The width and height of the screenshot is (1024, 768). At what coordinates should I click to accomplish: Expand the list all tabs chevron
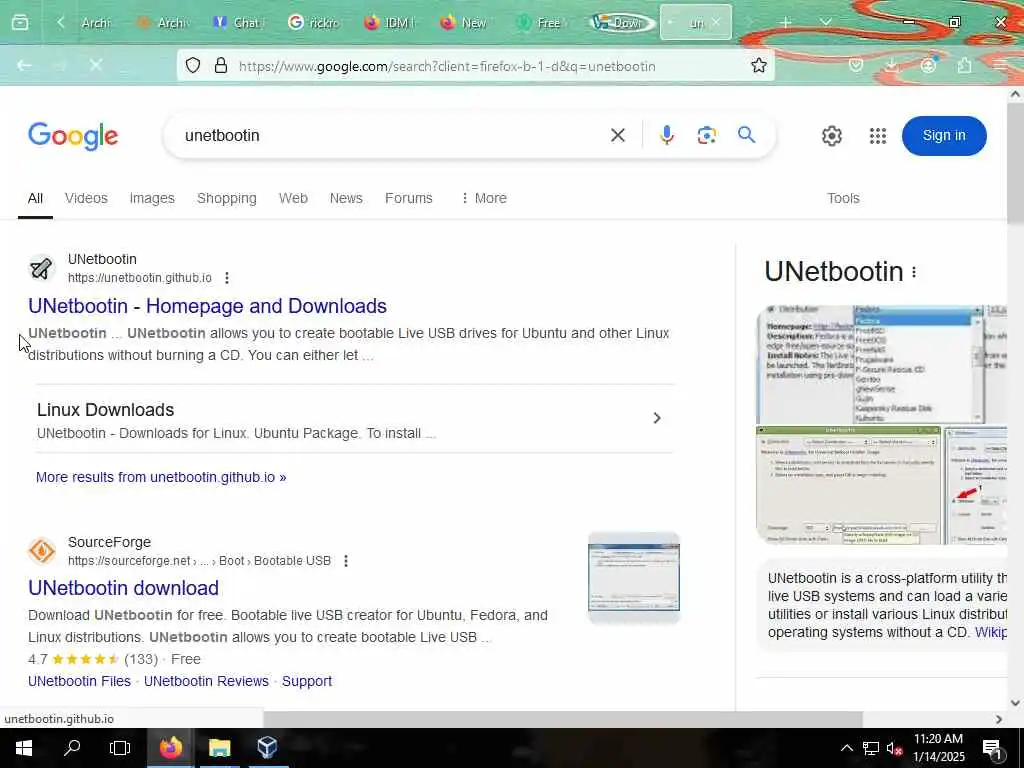(x=825, y=23)
